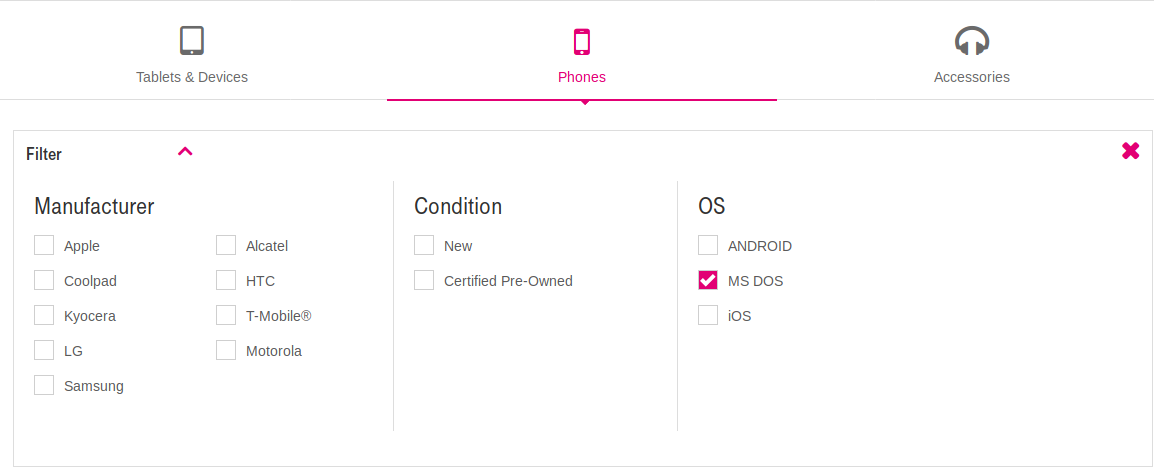Open the Tablets & Devices tab
The width and height of the screenshot is (1154, 470).
[192, 76]
